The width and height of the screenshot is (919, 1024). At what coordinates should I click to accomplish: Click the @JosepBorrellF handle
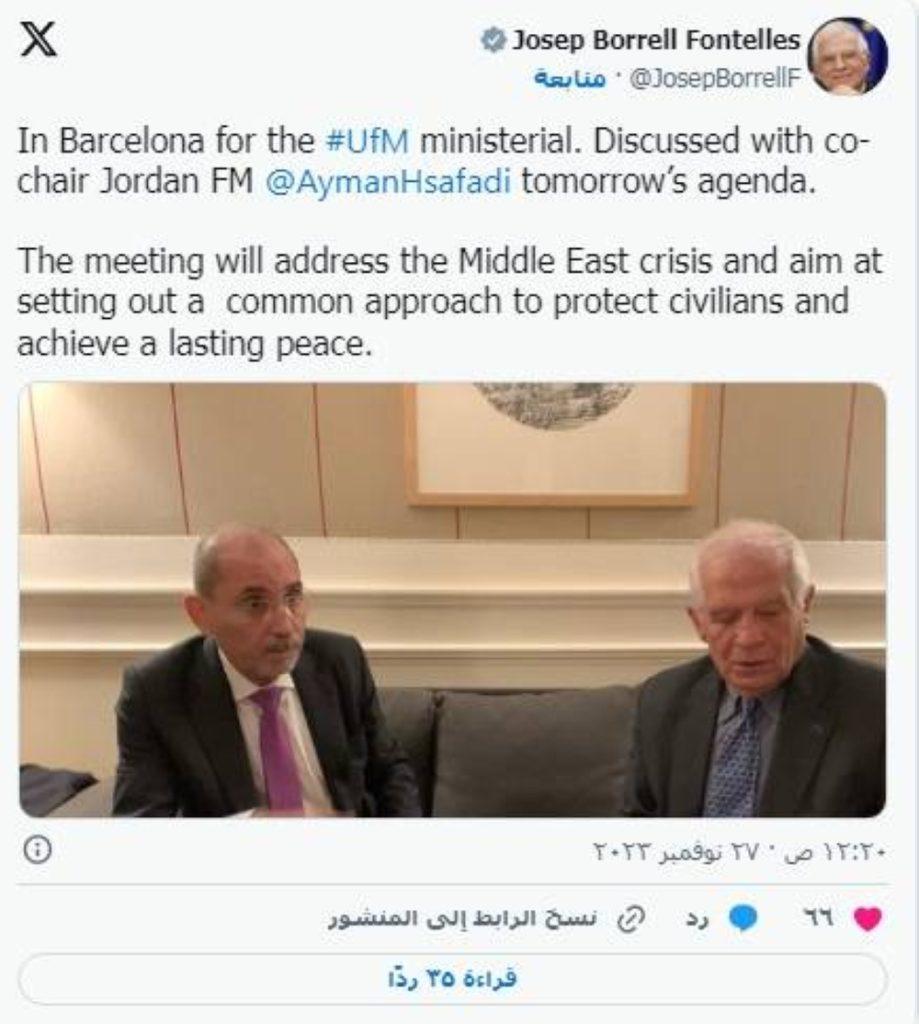[x=715, y=80]
